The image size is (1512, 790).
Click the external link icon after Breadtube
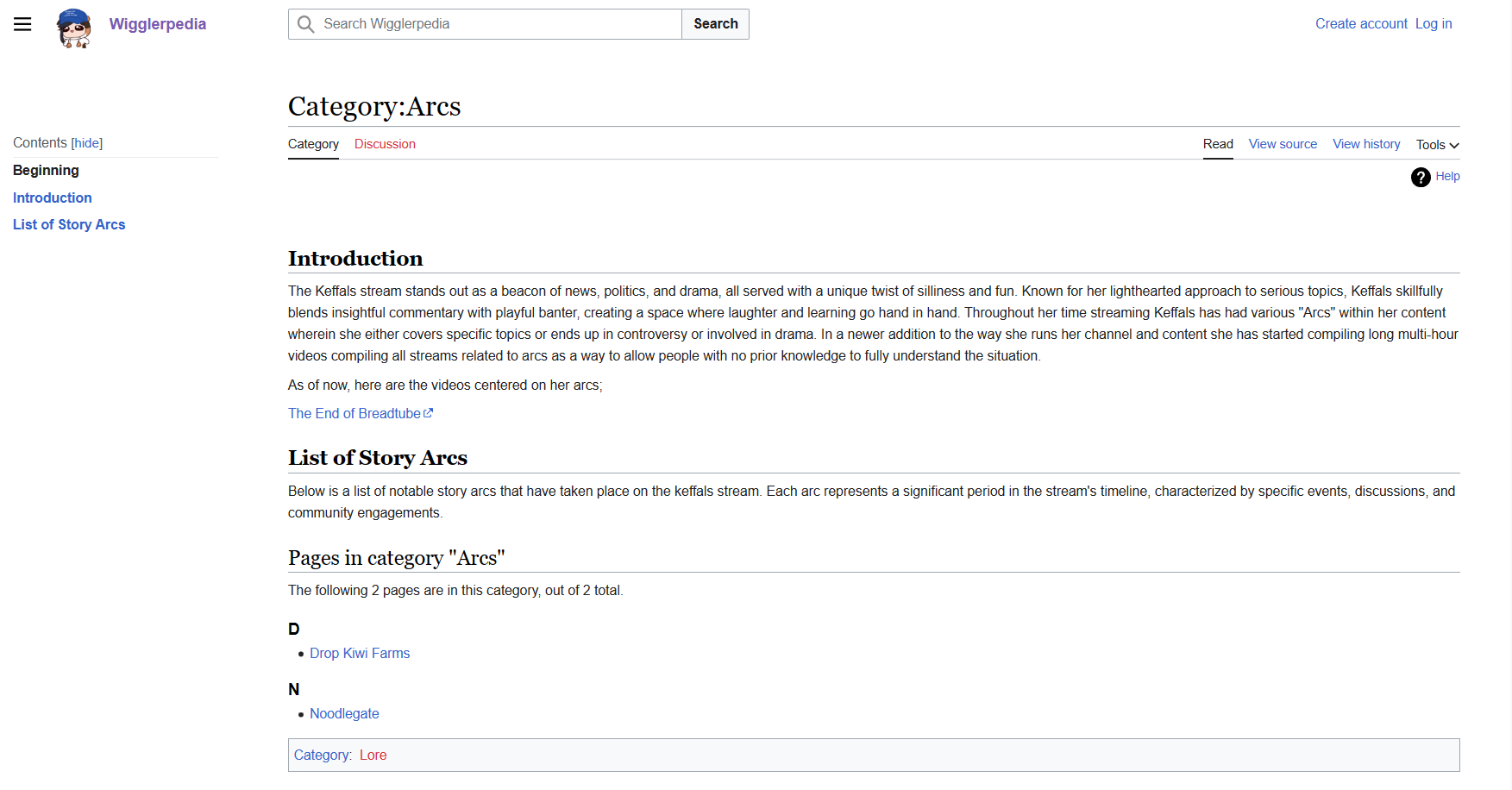[429, 413]
